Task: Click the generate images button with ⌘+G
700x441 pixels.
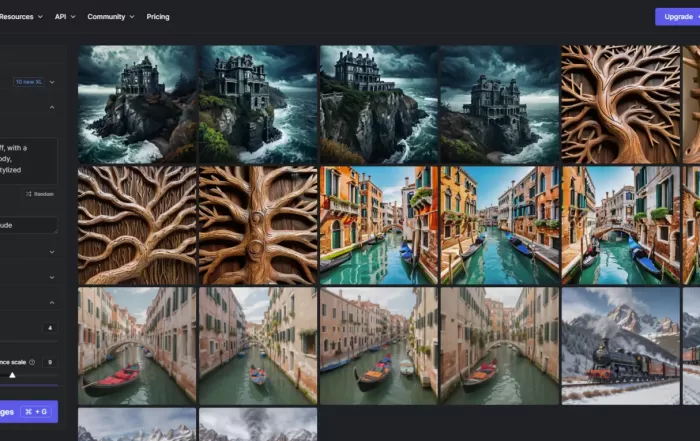Action: tap(29, 412)
